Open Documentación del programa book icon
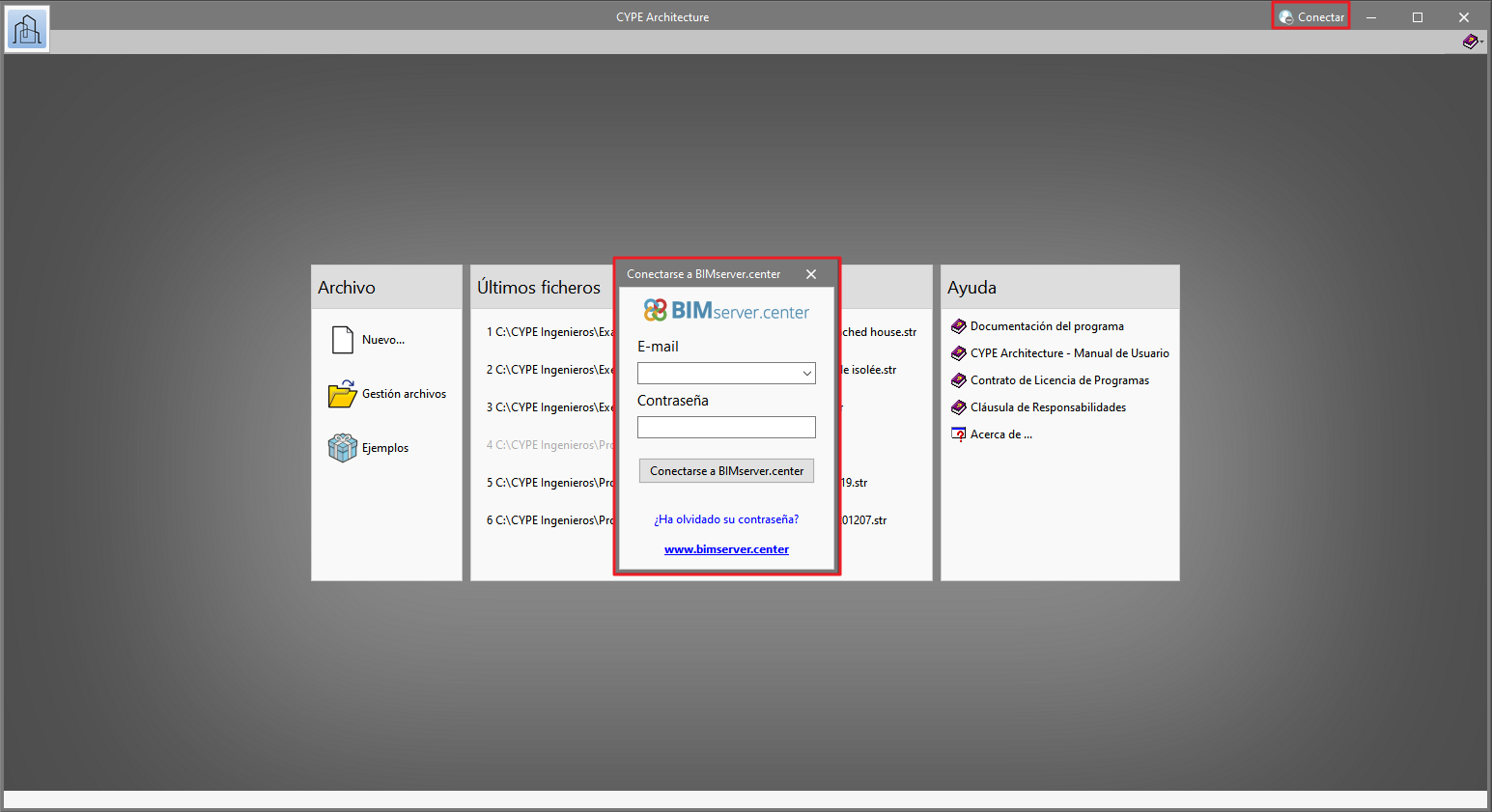The width and height of the screenshot is (1492, 812). (x=959, y=326)
